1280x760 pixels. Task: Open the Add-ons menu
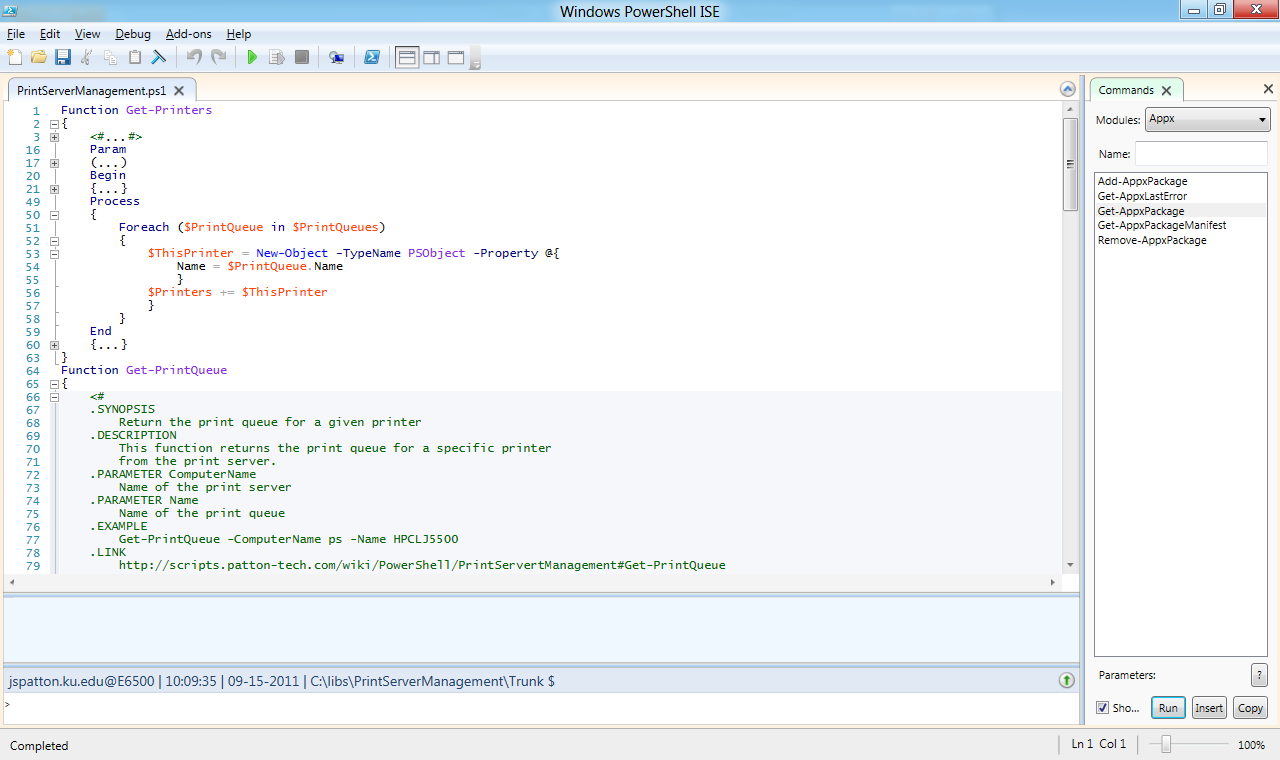point(189,34)
